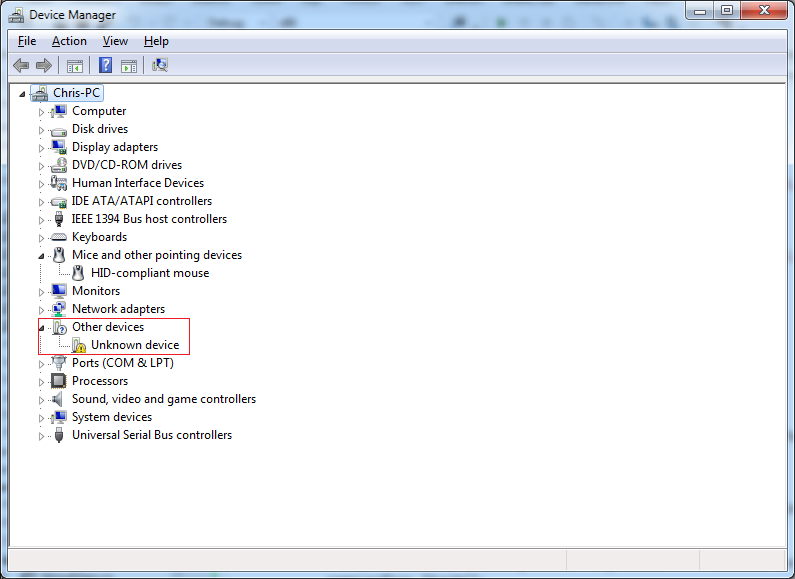Select the Network adapters label
795x579 pixels.
pyautogui.click(x=118, y=309)
